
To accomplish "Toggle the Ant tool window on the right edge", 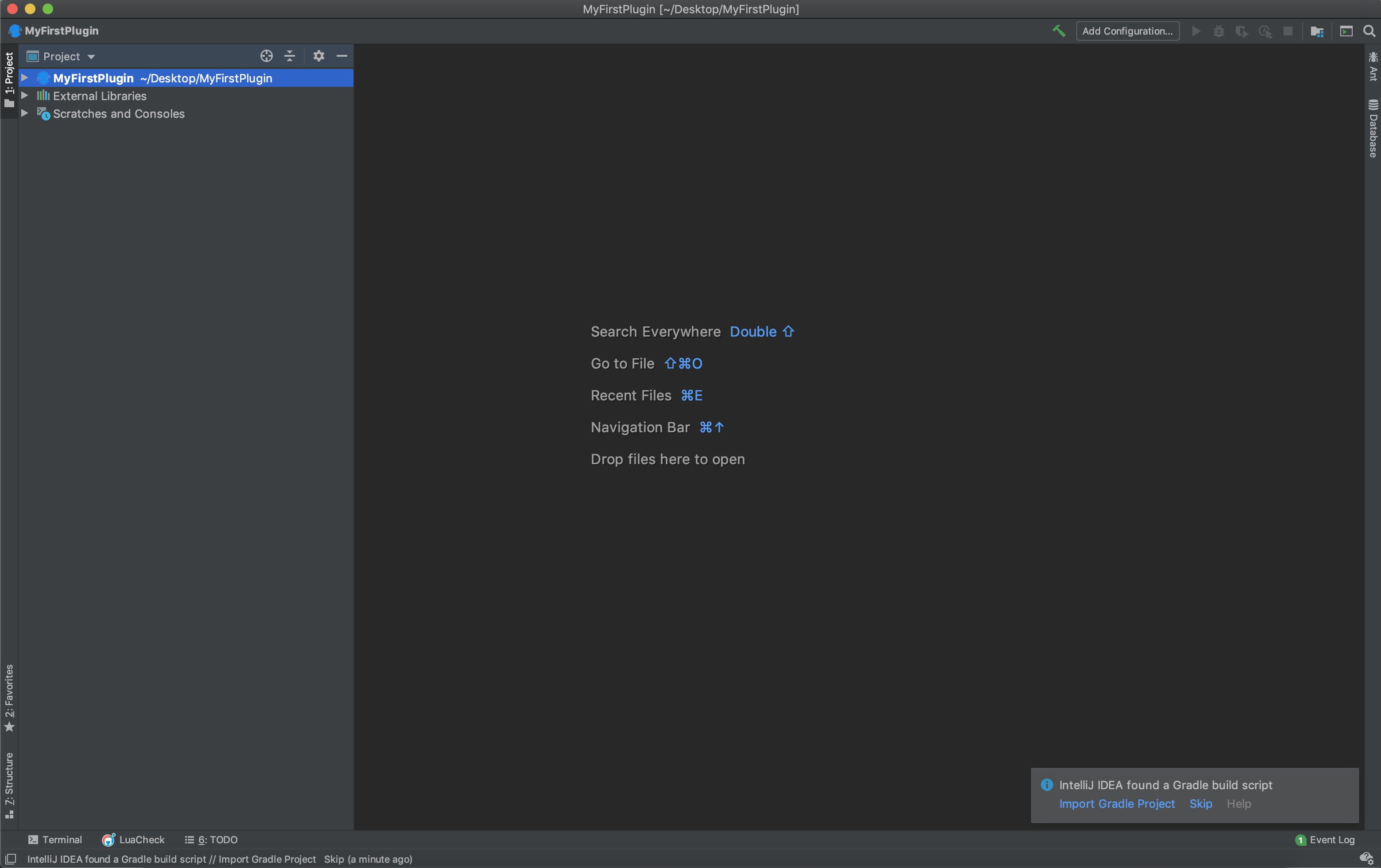I will pyautogui.click(x=1373, y=66).
